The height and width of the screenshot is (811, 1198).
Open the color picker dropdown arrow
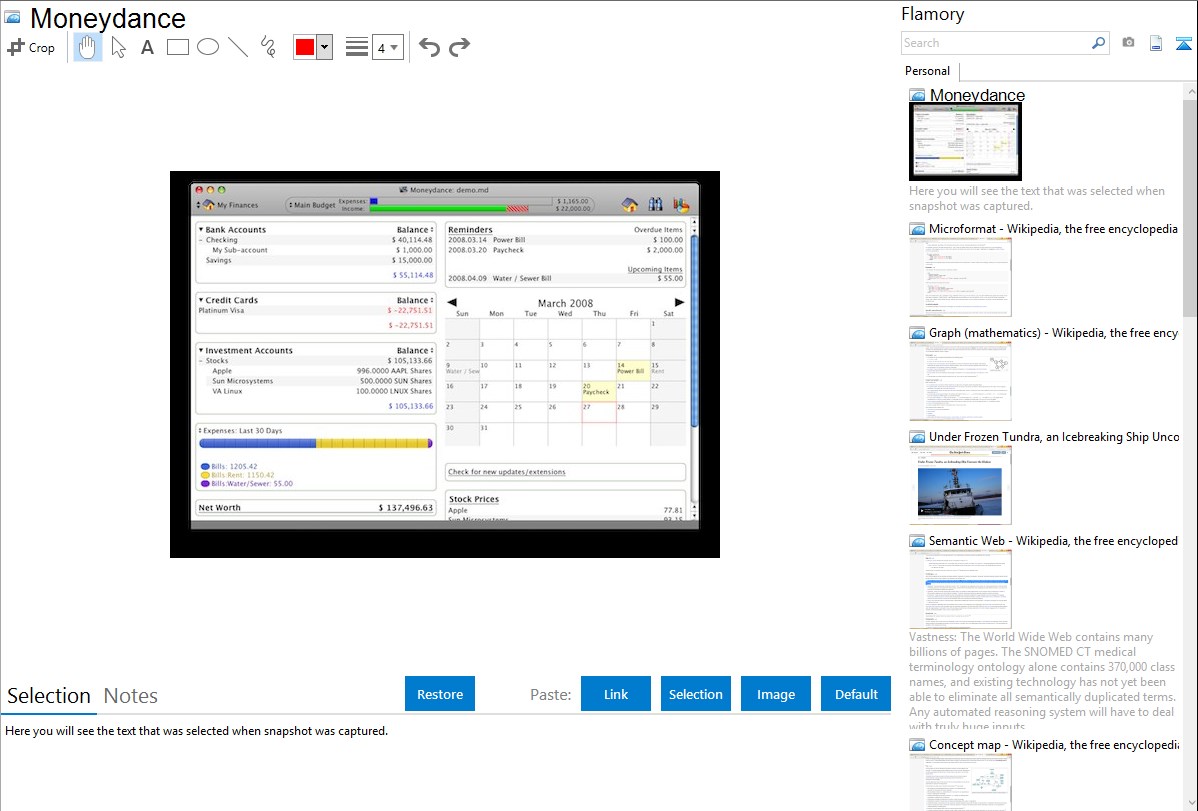(x=324, y=47)
